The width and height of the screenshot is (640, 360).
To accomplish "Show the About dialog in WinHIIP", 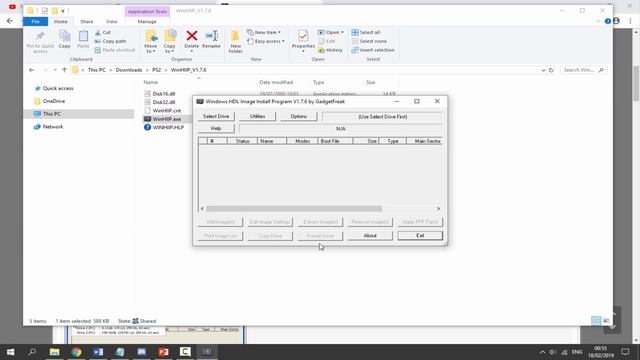I will tap(370, 236).
